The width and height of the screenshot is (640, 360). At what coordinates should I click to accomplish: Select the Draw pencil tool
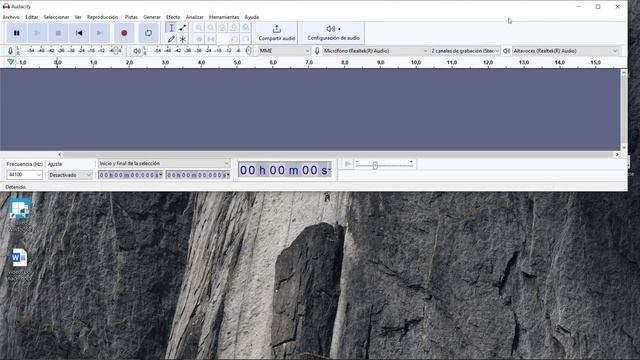[x=171, y=39]
